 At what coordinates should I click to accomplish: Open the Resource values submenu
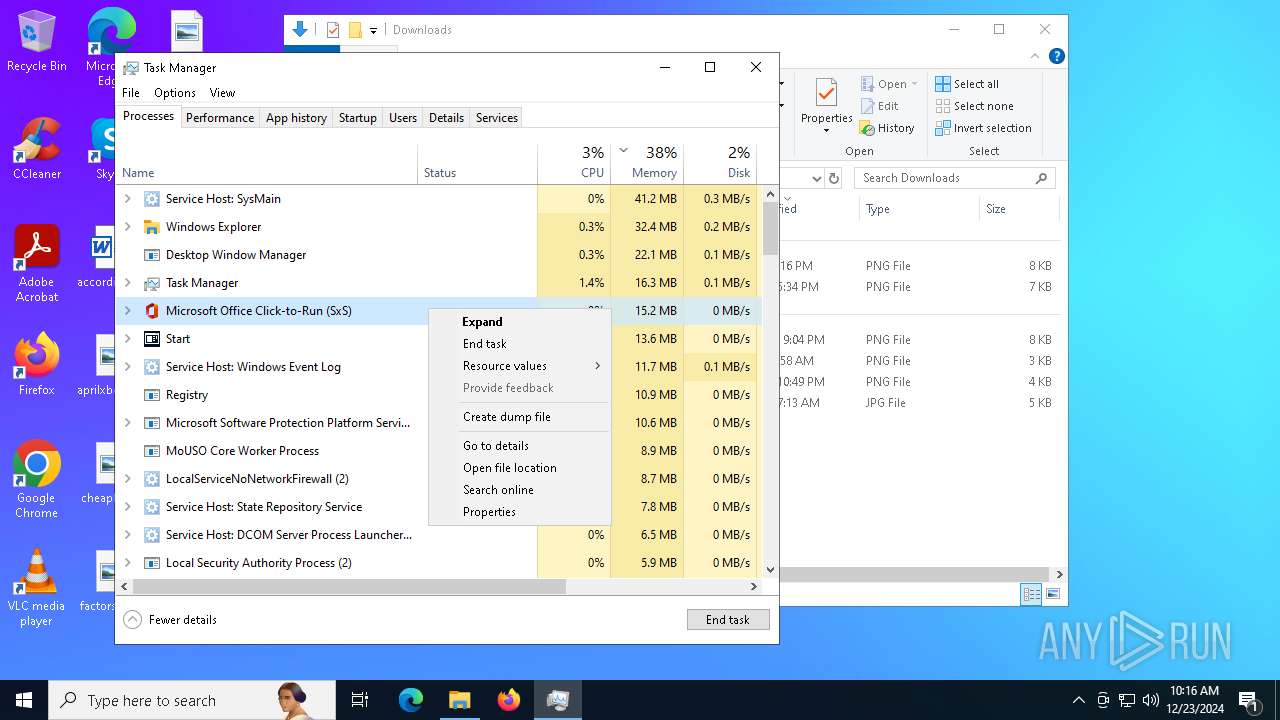click(x=519, y=366)
